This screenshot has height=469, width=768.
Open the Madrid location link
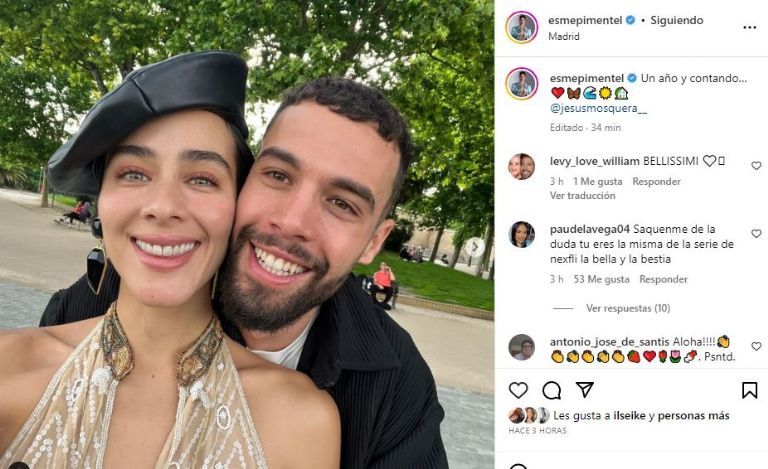point(564,37)
